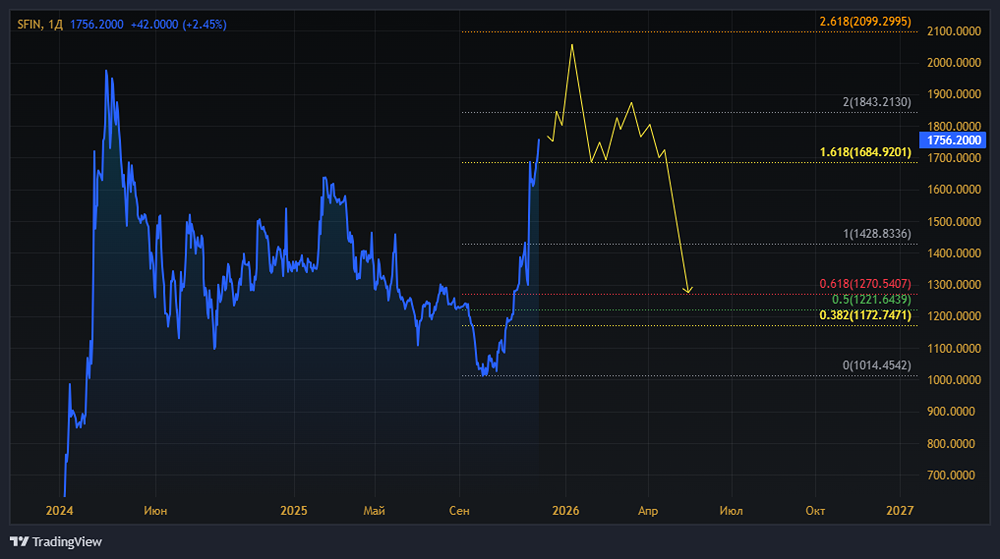Select the Июн label on time axis
The height and width of the screenshot is (559, 1000).
(155, 510)
